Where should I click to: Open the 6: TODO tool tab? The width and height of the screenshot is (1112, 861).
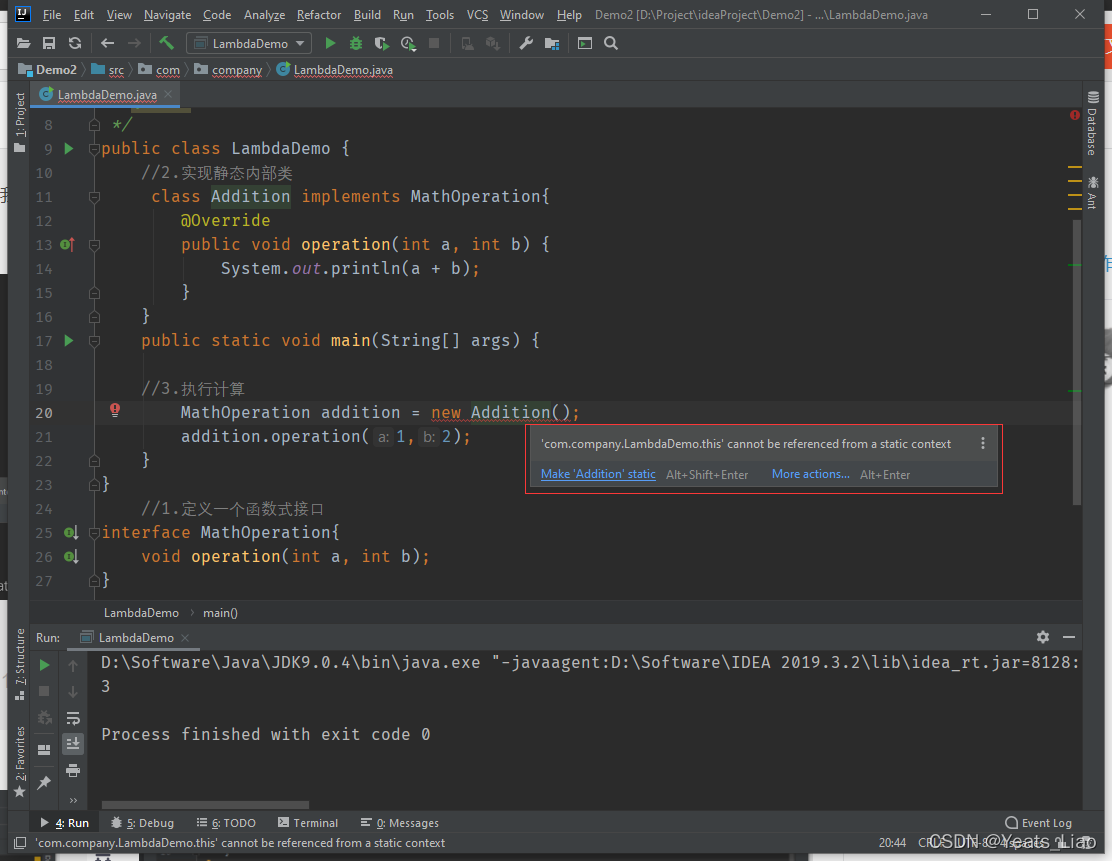pos(226,823)
